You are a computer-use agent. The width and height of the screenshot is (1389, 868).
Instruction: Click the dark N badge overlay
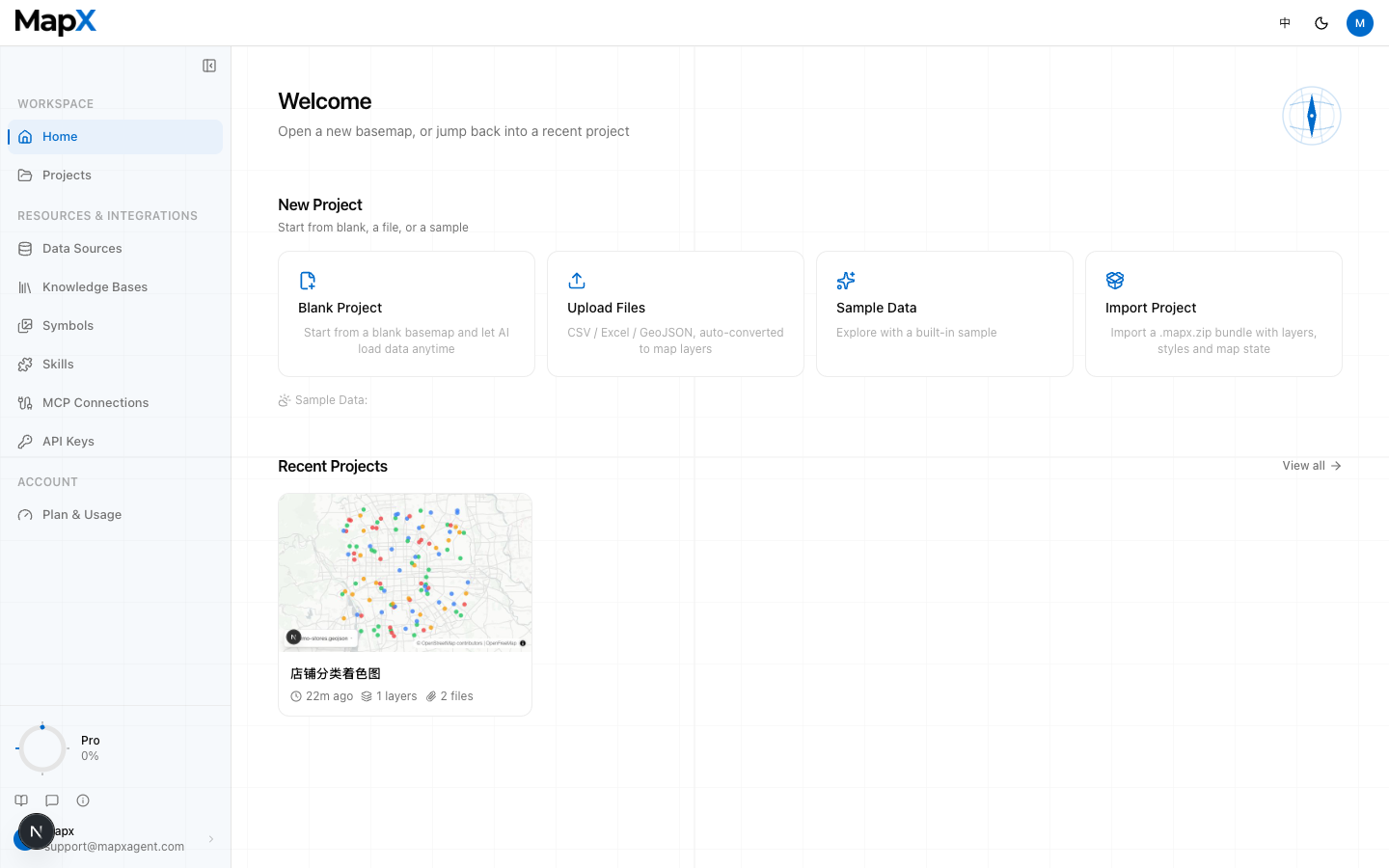pos(37,831)
